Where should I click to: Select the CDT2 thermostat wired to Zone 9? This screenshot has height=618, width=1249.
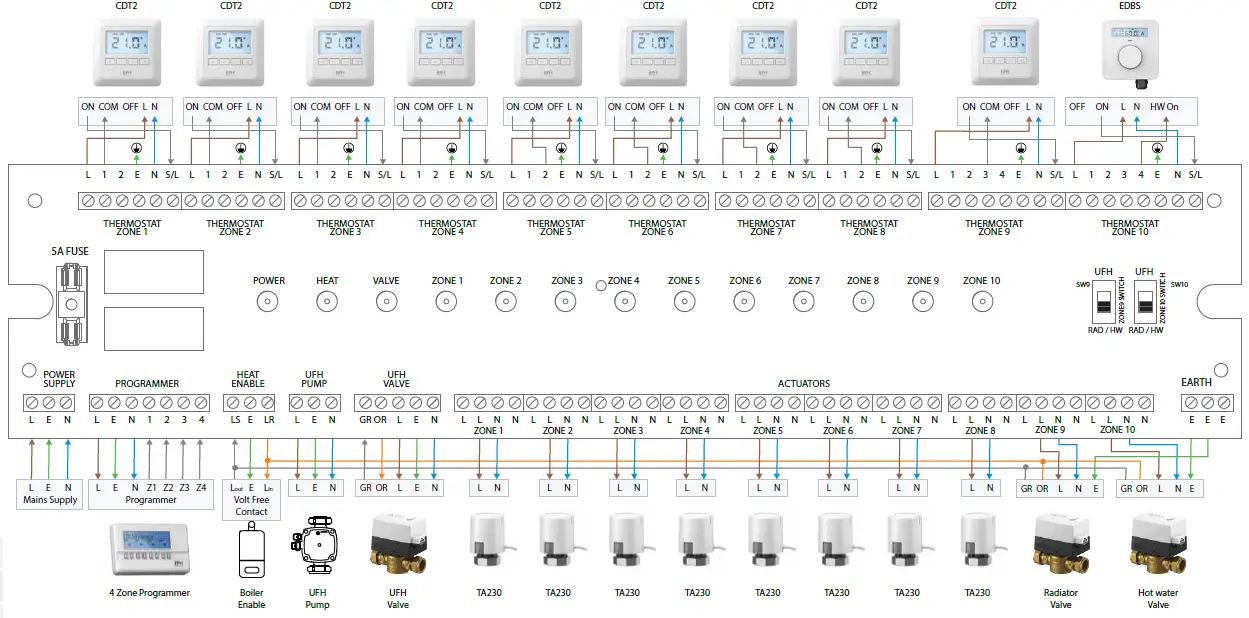click(x=1006, y=51)
